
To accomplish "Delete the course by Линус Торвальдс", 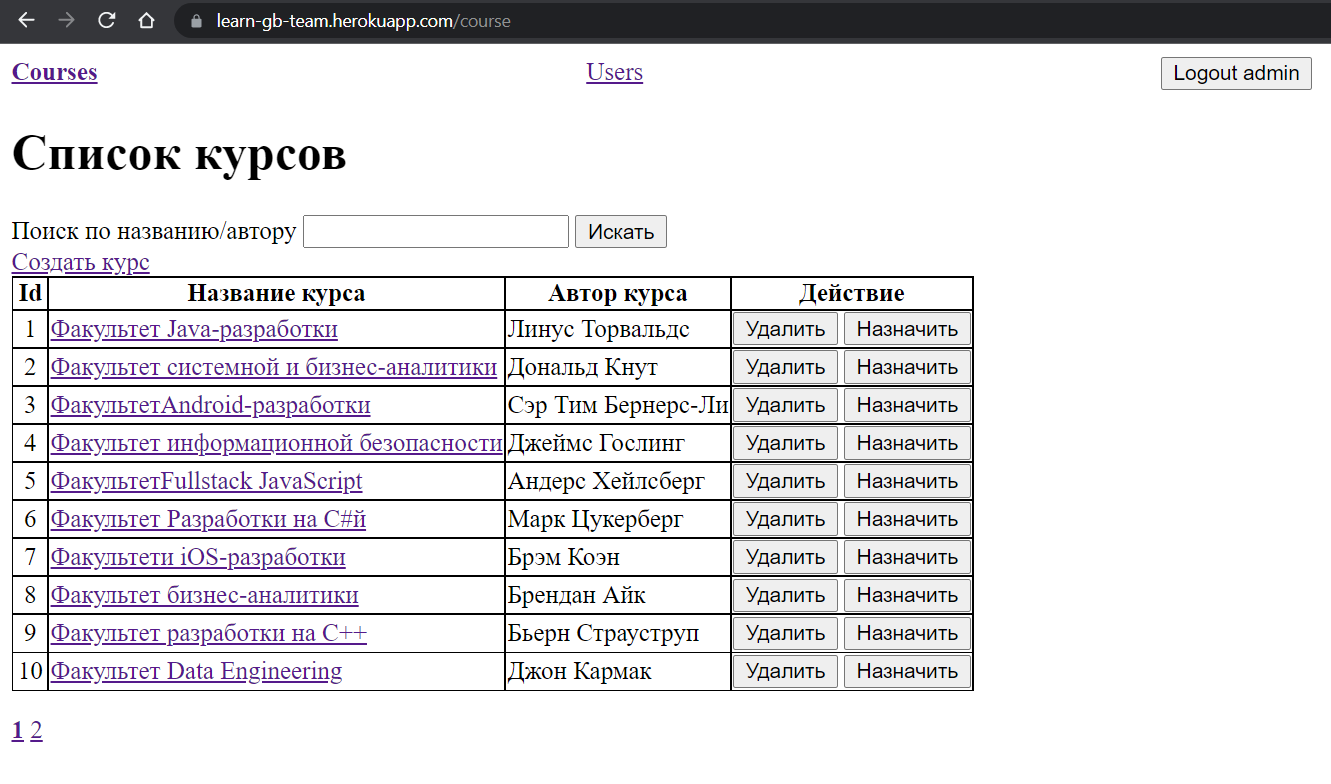I will (x=785, y=328).
